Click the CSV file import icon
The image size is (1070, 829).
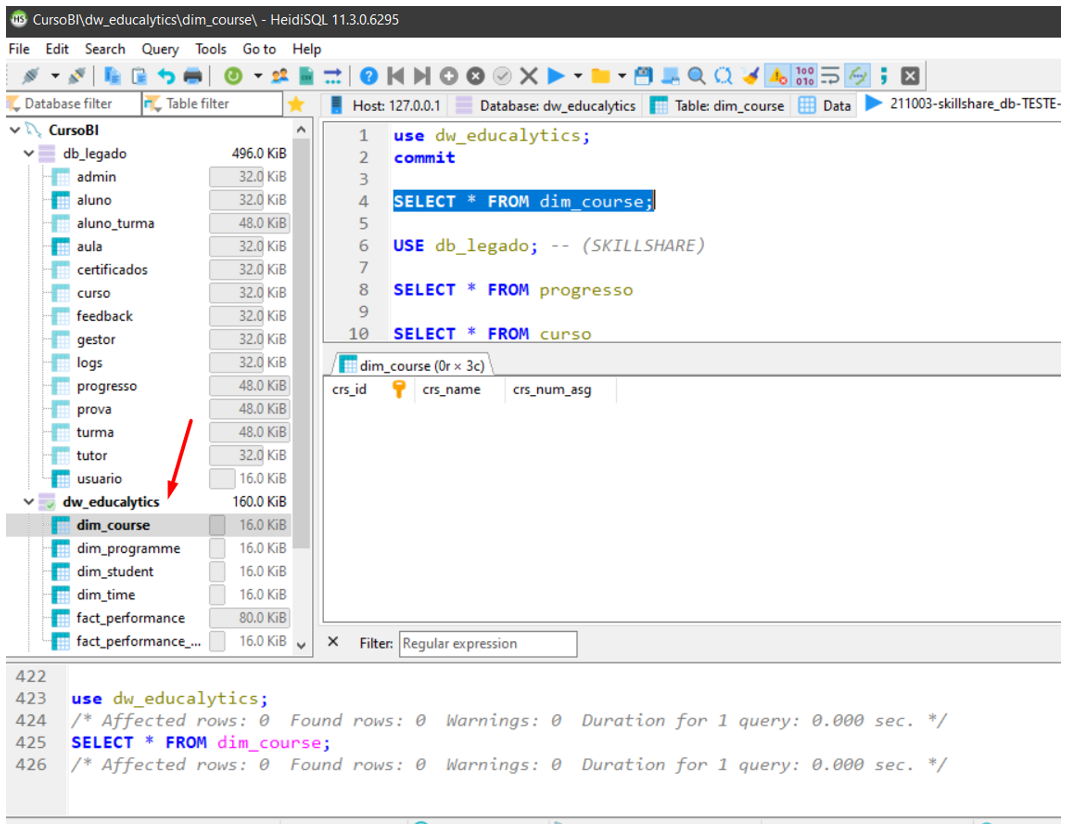coord(306,76)
